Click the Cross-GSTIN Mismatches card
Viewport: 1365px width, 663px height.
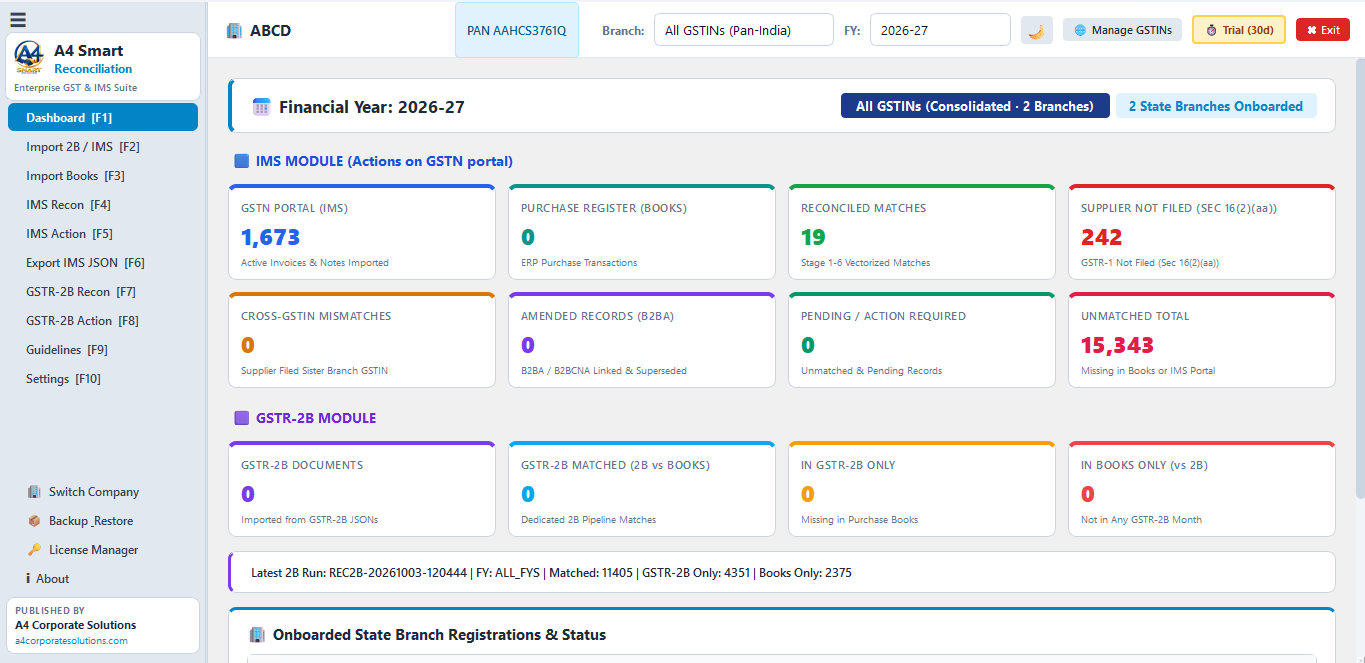tap(362, 340)
